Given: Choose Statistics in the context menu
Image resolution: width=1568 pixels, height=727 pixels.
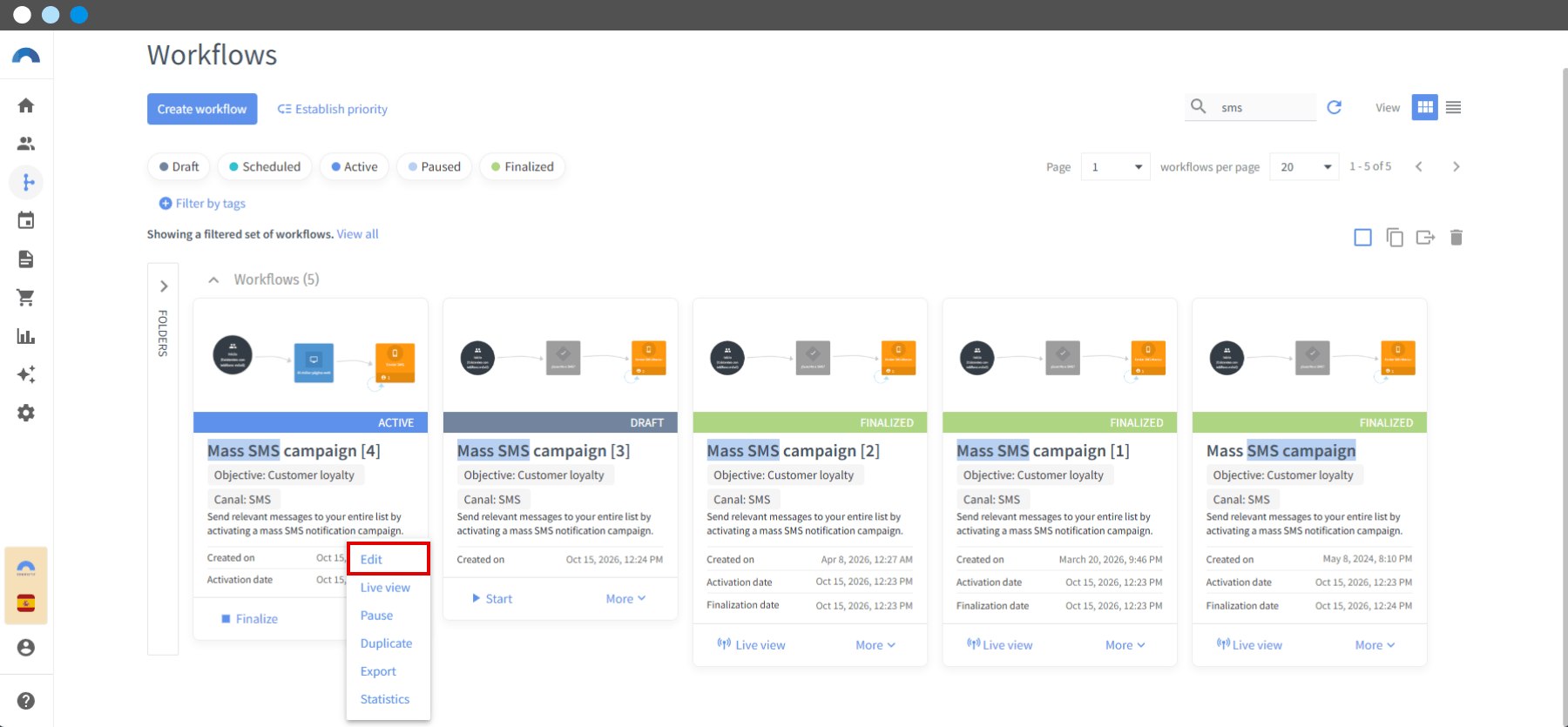Looking at the screenshot, I should 384,699.
